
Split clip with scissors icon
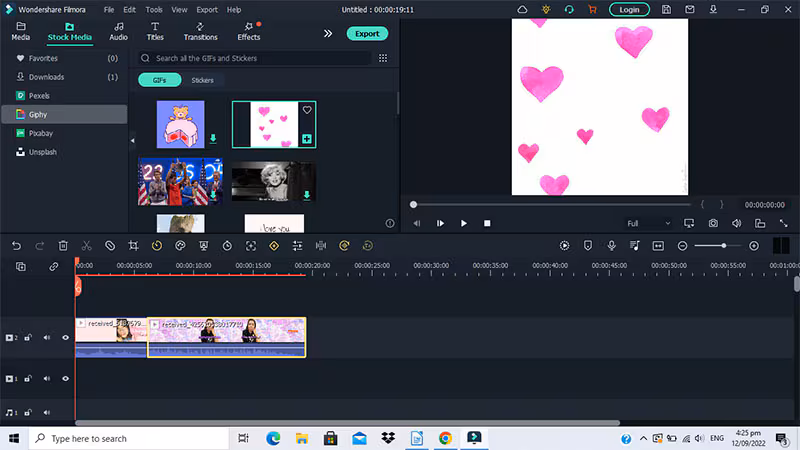click(87, 246)
